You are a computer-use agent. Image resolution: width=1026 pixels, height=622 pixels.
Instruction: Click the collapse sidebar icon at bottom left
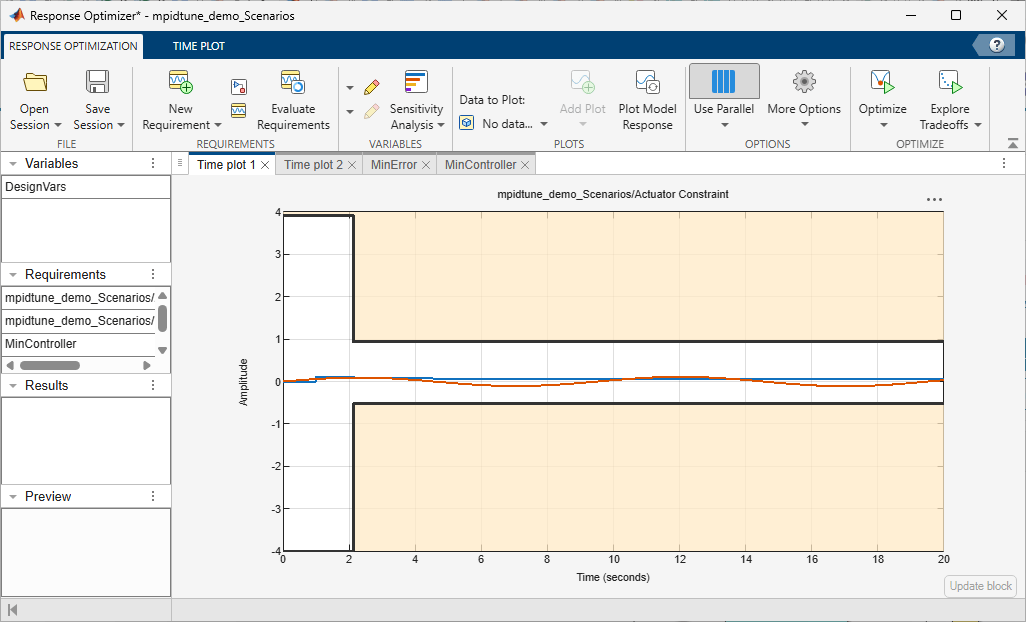click(x=12, y=610)
